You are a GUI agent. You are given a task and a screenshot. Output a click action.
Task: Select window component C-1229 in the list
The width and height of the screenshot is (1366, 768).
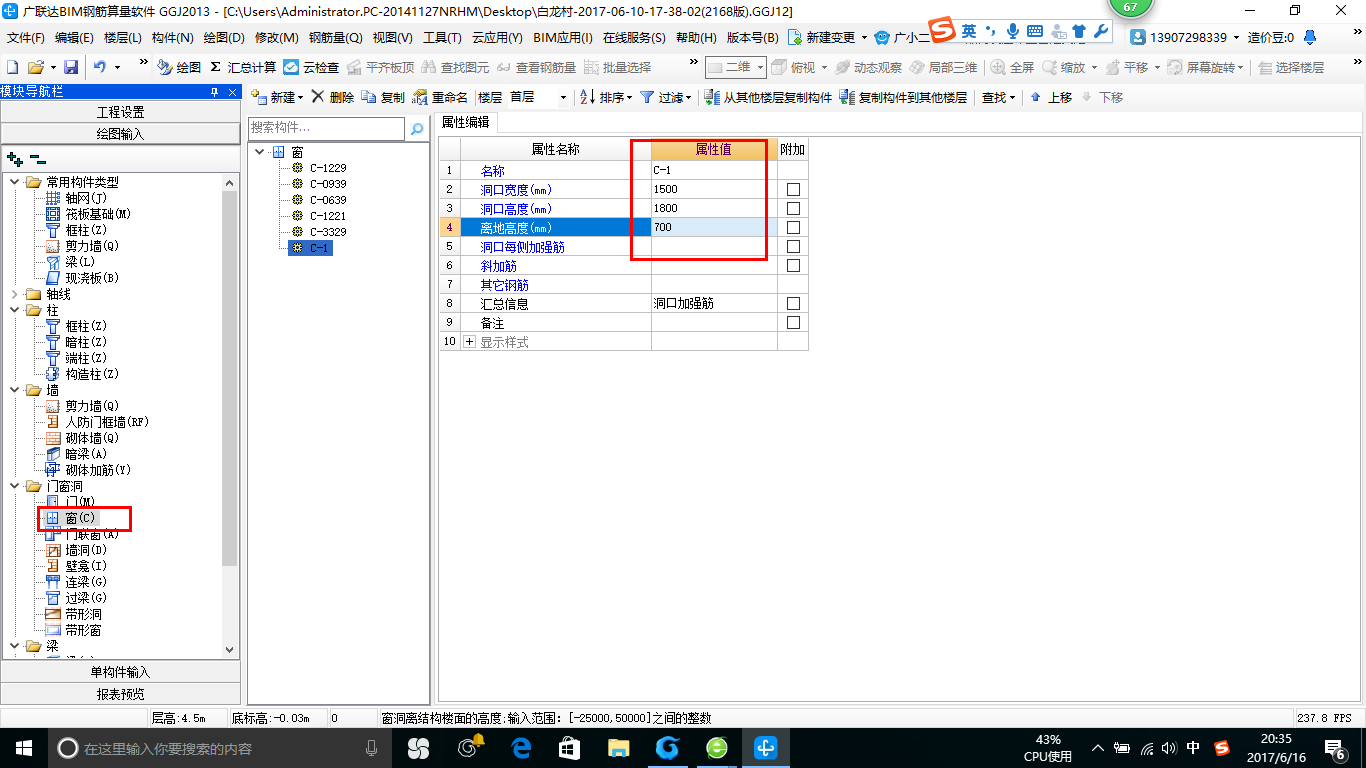(x=328, y=168)
